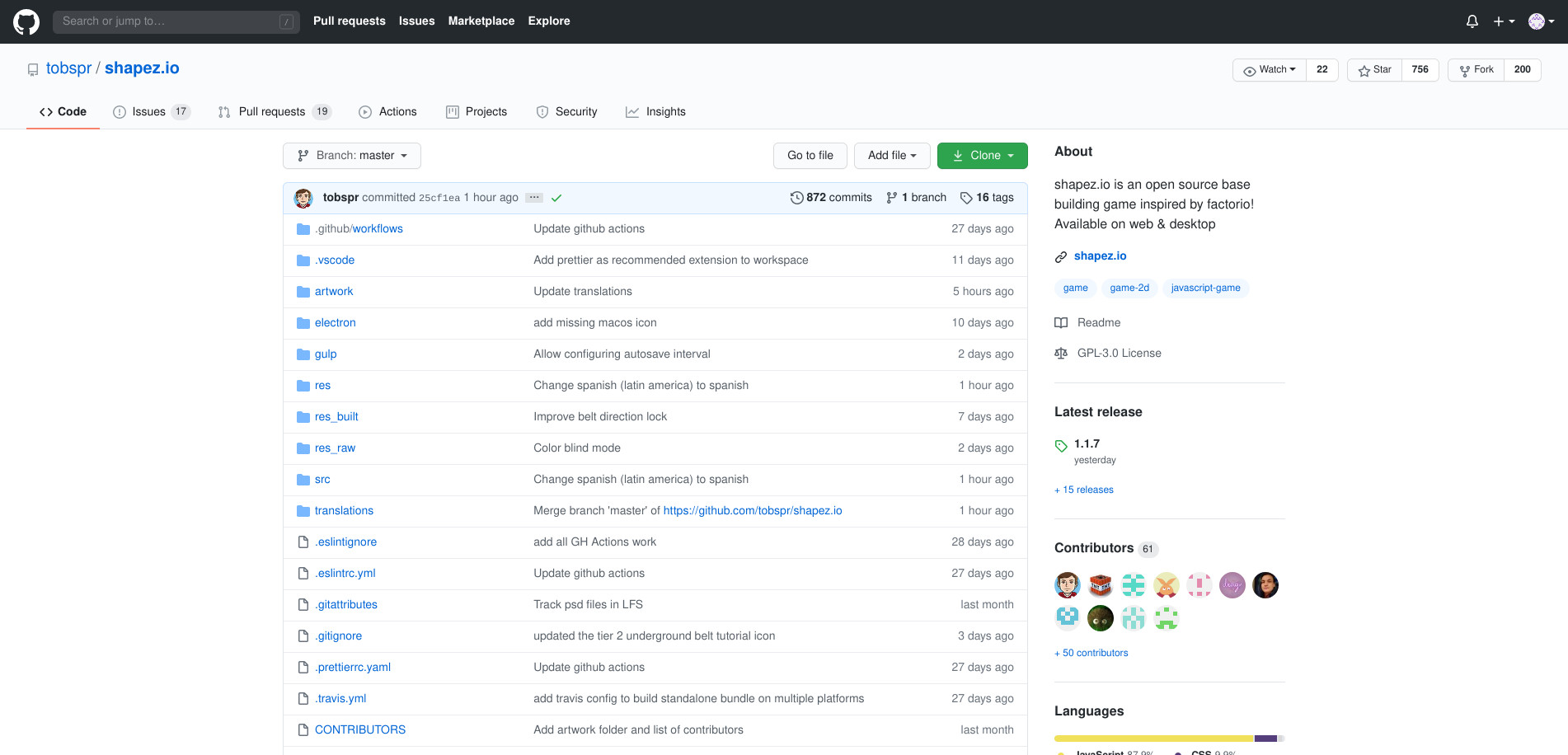
Task: Open the green Clone dropdown
Action: (983, 156)
